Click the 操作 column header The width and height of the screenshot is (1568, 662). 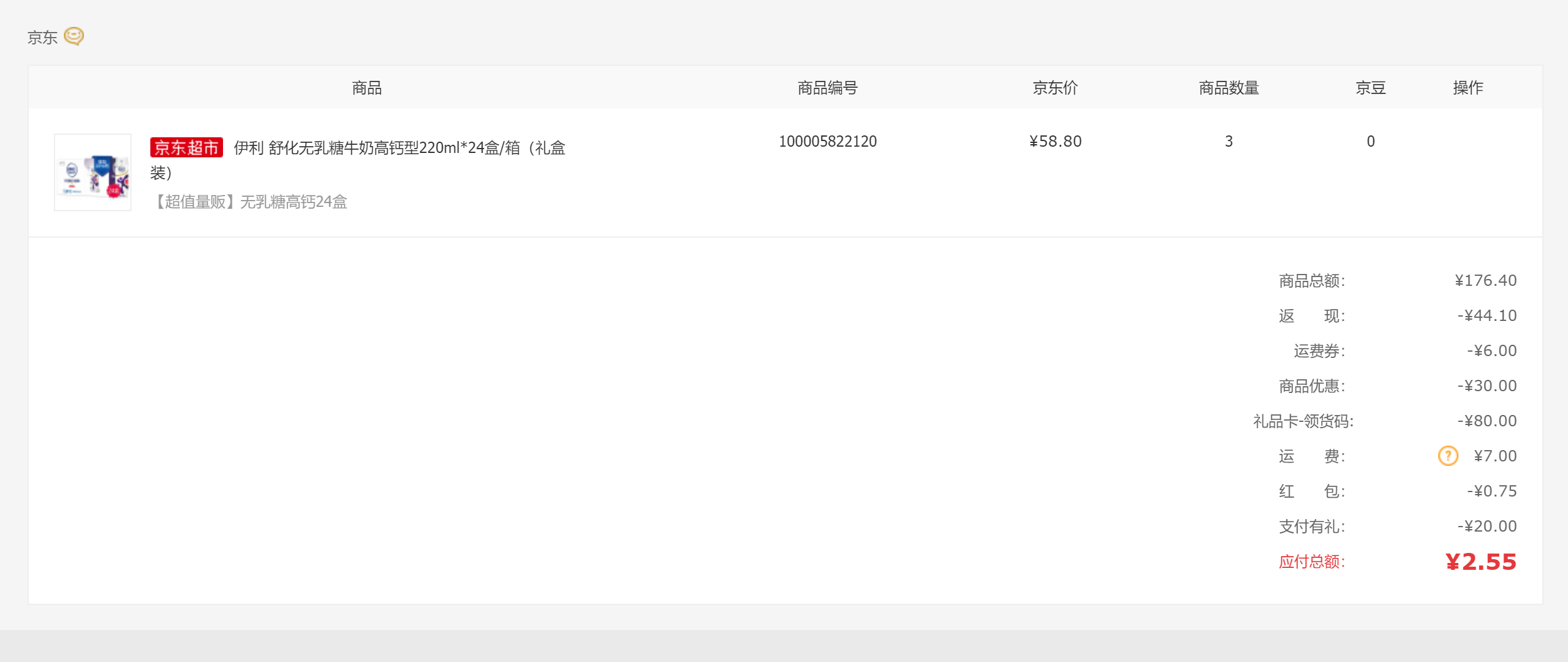[x=1468, y=88]
